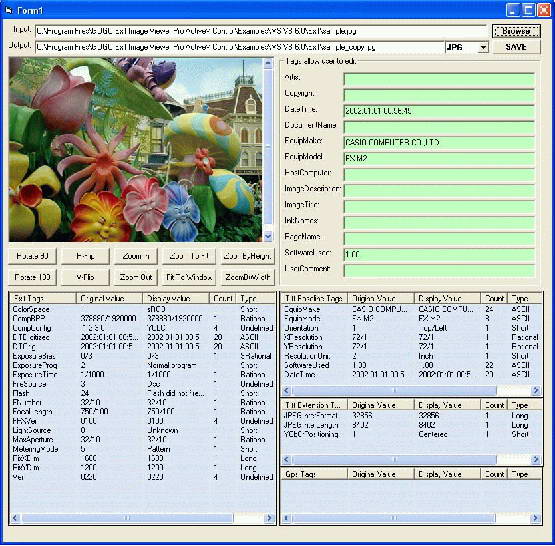Viewport: 555px width, 546px height.
Task: Click the ImageTitle tag field
Action: [439, 206]
